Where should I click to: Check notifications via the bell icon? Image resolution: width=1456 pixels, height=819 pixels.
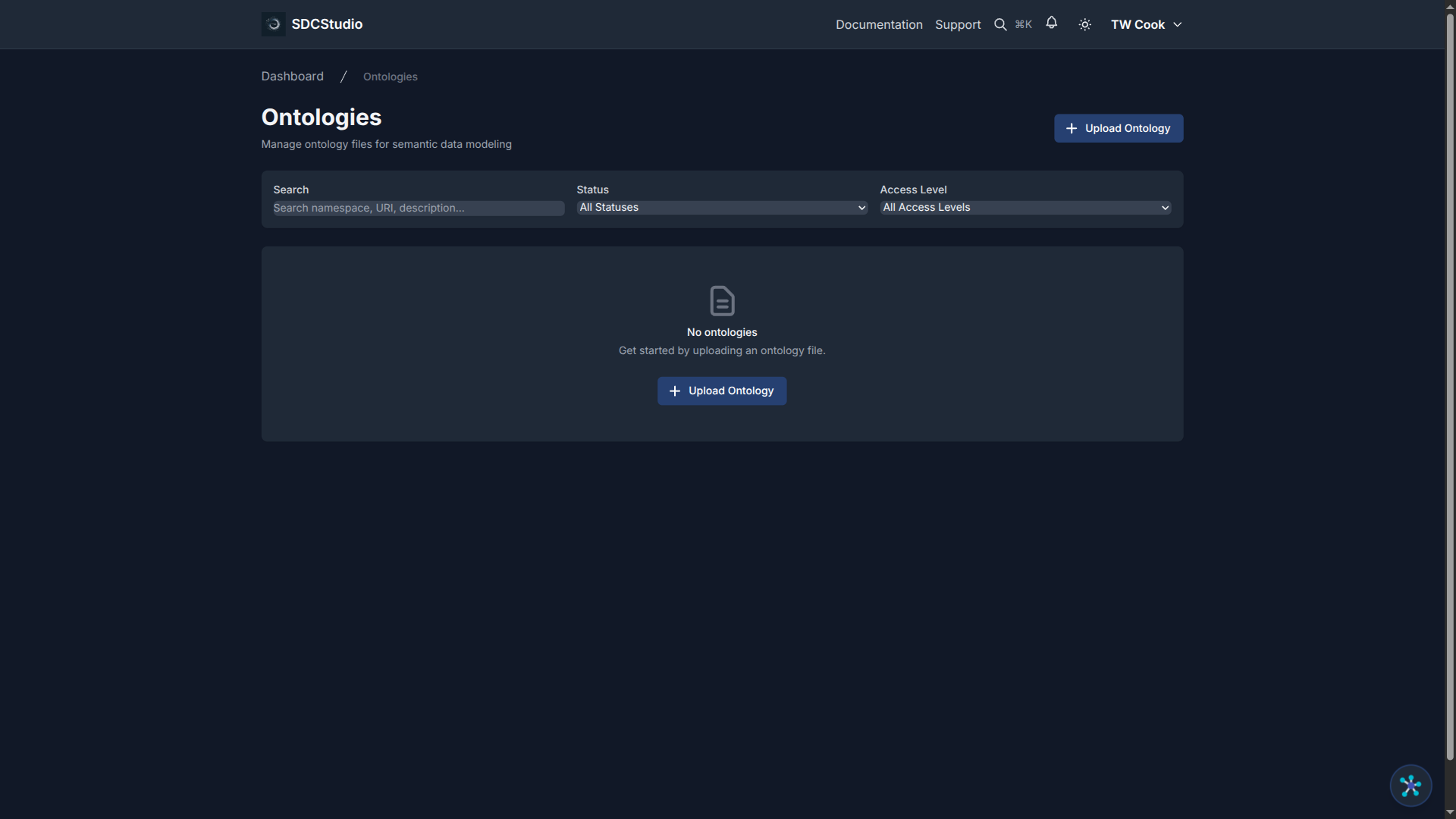pyautogui.click(x=1051, y=24)
